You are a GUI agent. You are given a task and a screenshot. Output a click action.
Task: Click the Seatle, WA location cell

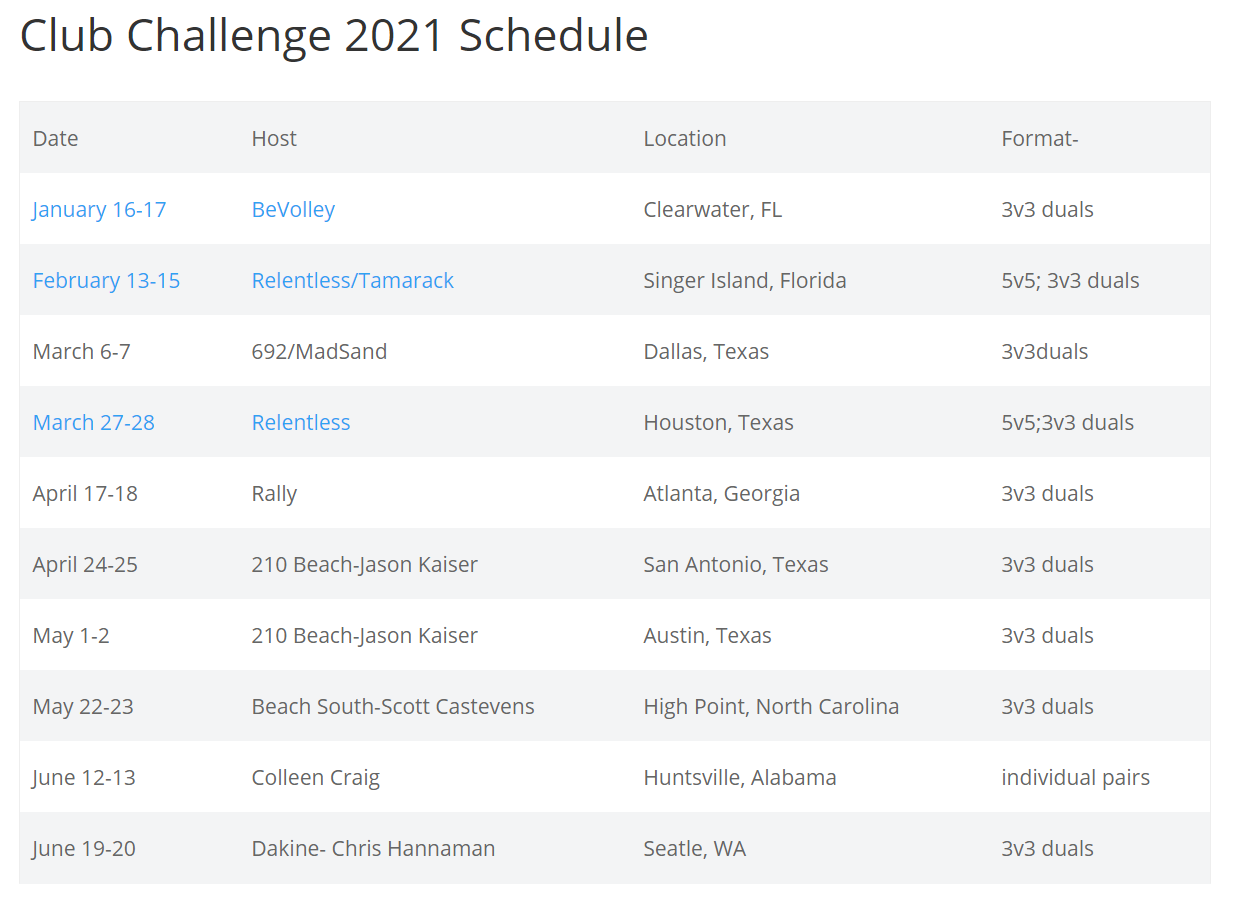click(695, 848)
